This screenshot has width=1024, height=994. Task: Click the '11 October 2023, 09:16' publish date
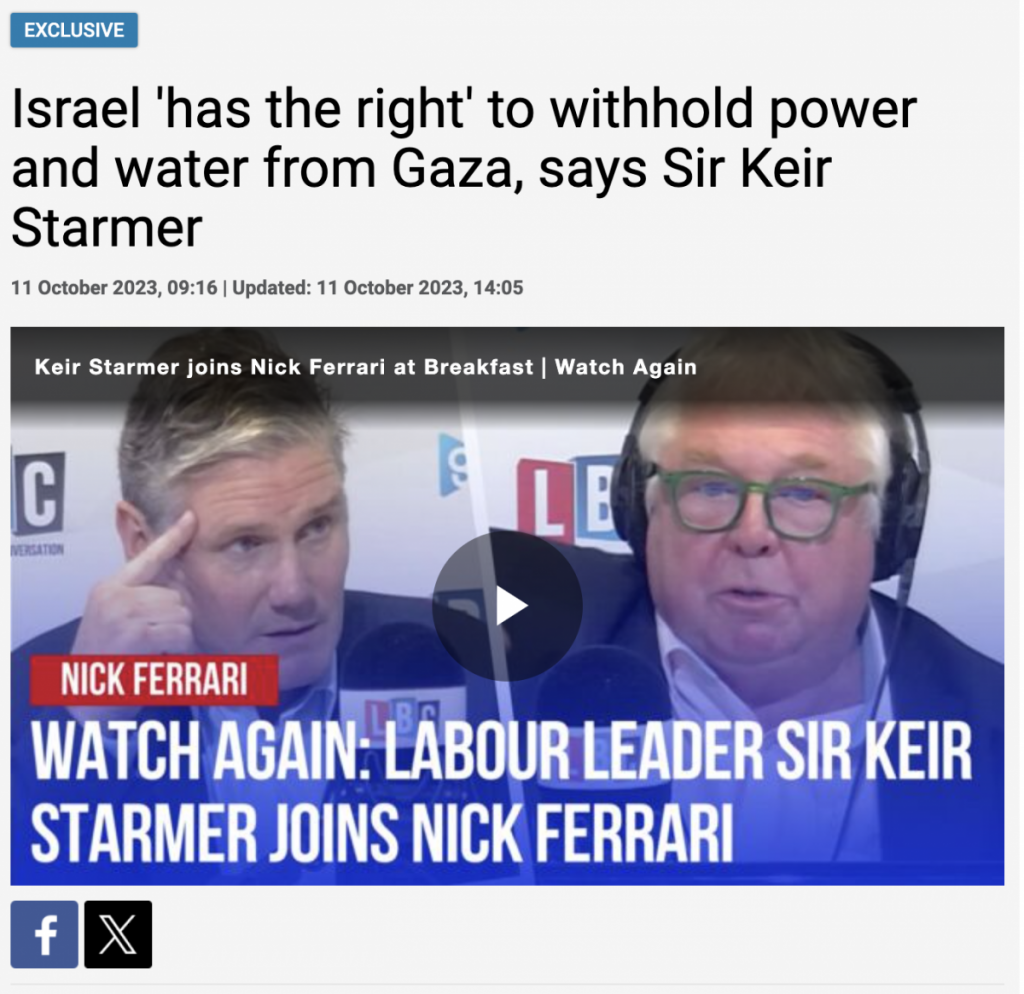(x=114, y=287)
